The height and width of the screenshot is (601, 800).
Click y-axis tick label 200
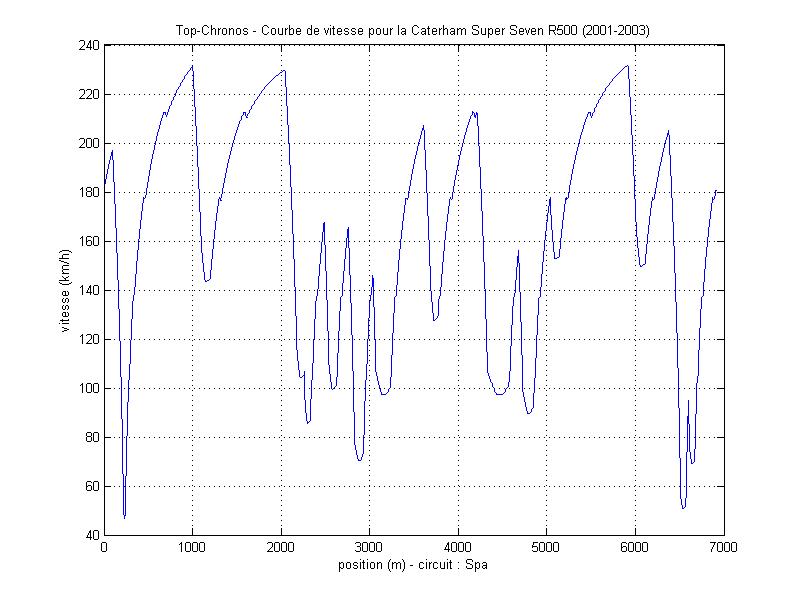[89, 143]
